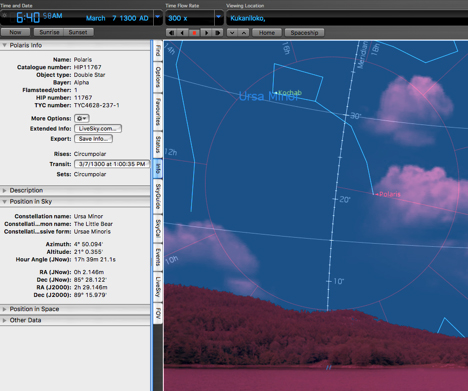Viewport: 468px width, 391px height.
Task: Click the month March in date
Action: tap(96, 18)
